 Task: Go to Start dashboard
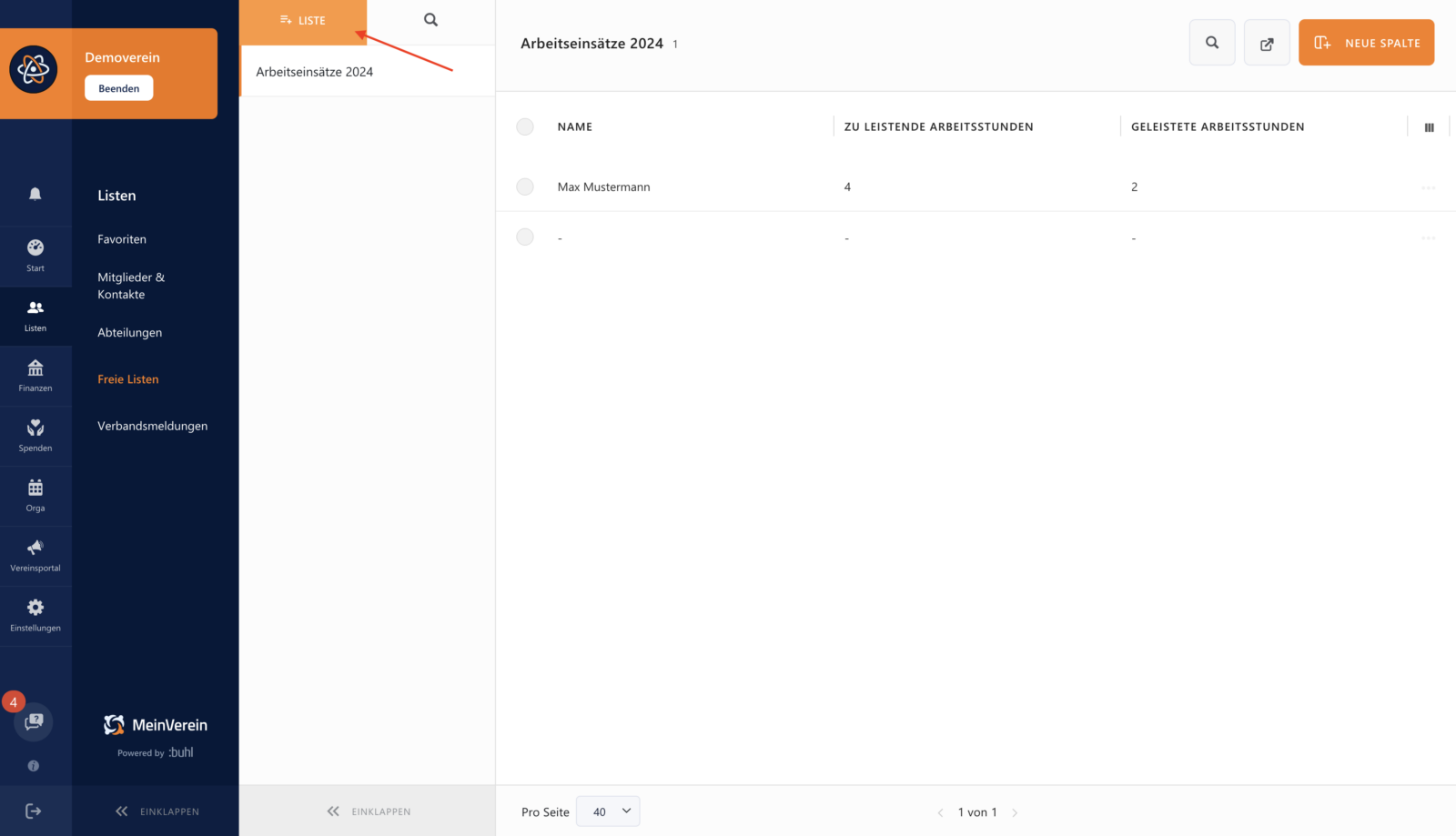[x=35, y=256]
